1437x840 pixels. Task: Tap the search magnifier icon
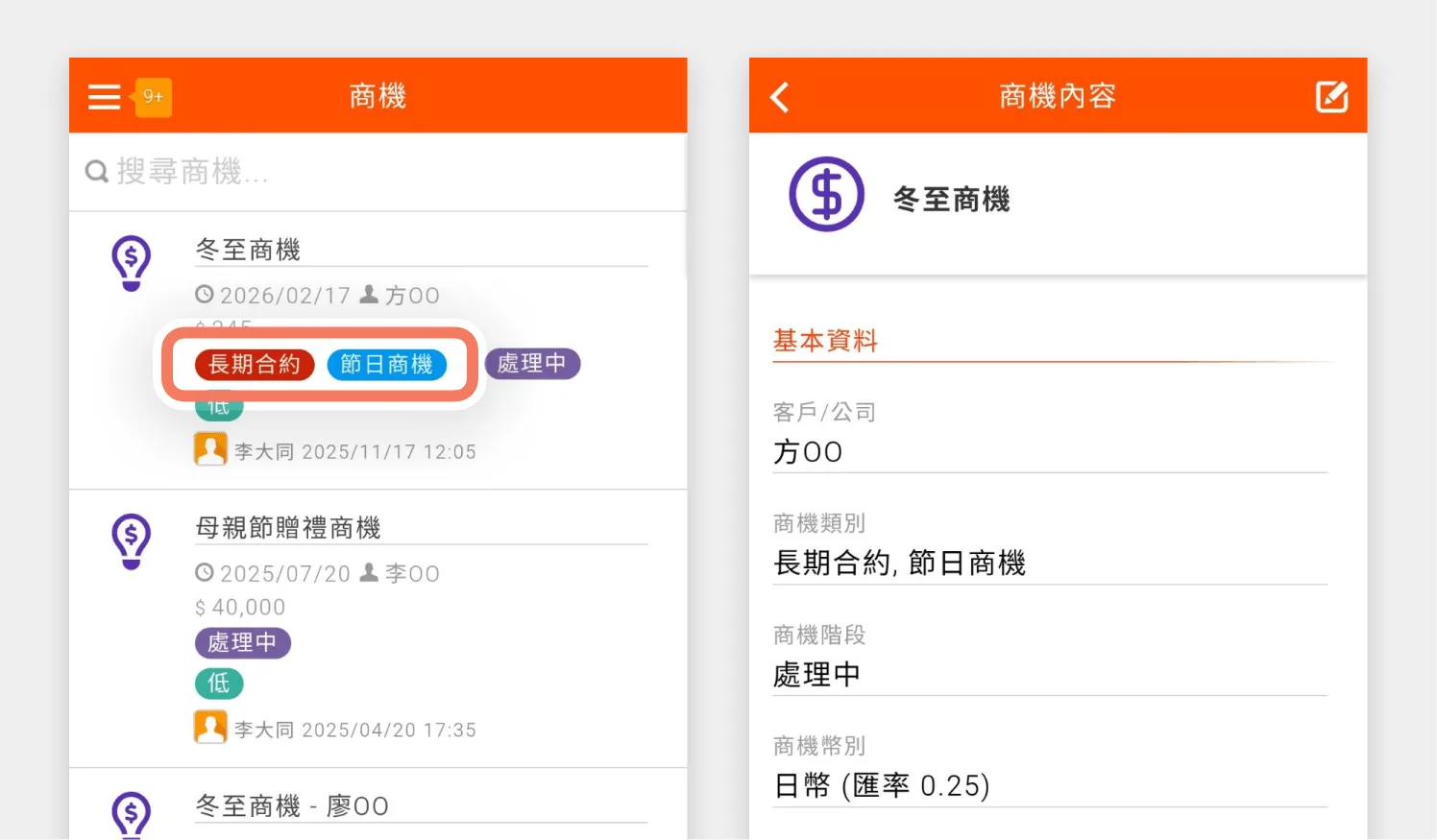tap(97, 172)
